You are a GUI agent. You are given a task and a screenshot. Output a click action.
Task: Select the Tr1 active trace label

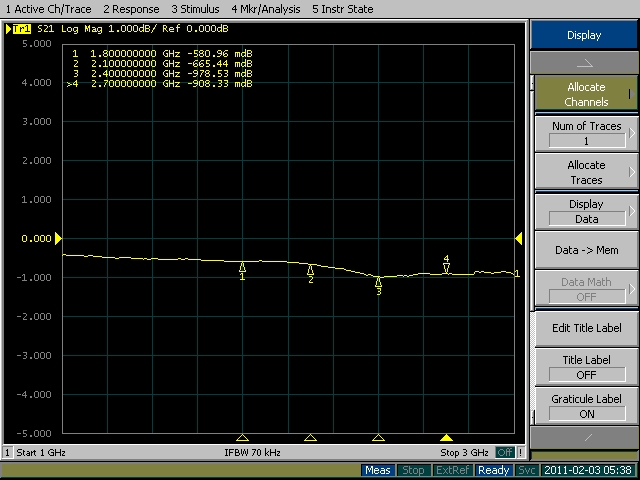click(22, 29)
